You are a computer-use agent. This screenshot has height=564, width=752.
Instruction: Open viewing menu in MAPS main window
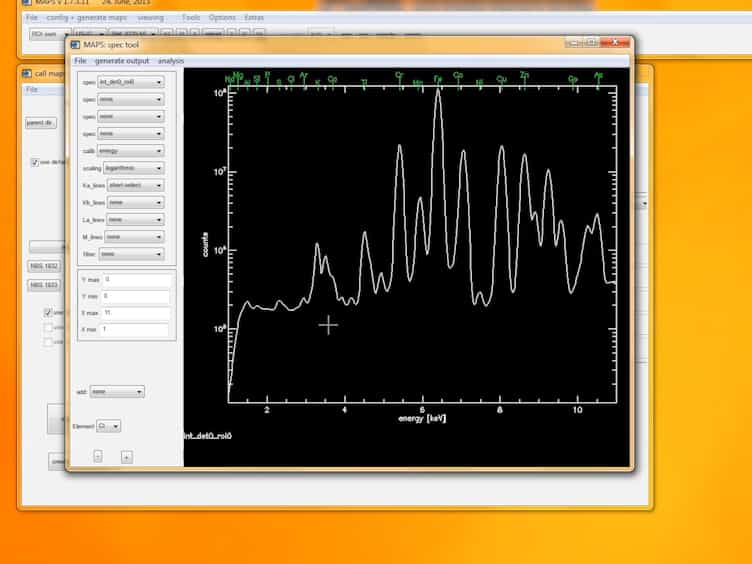point(151,18)
